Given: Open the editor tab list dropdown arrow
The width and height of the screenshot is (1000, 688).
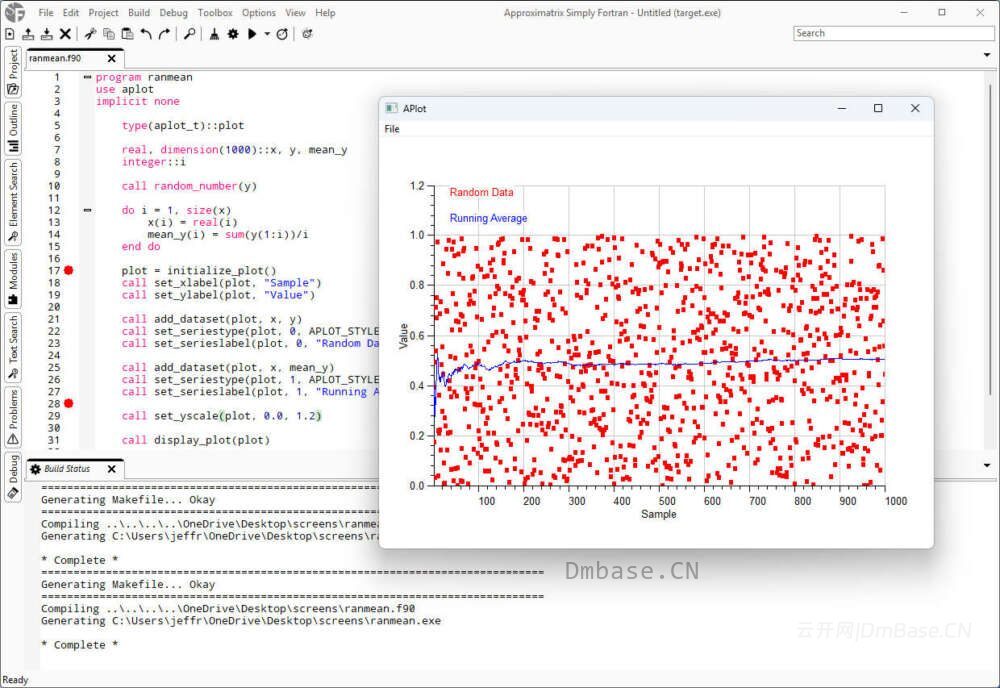Looking at the screenshot, I should [987, 55].
